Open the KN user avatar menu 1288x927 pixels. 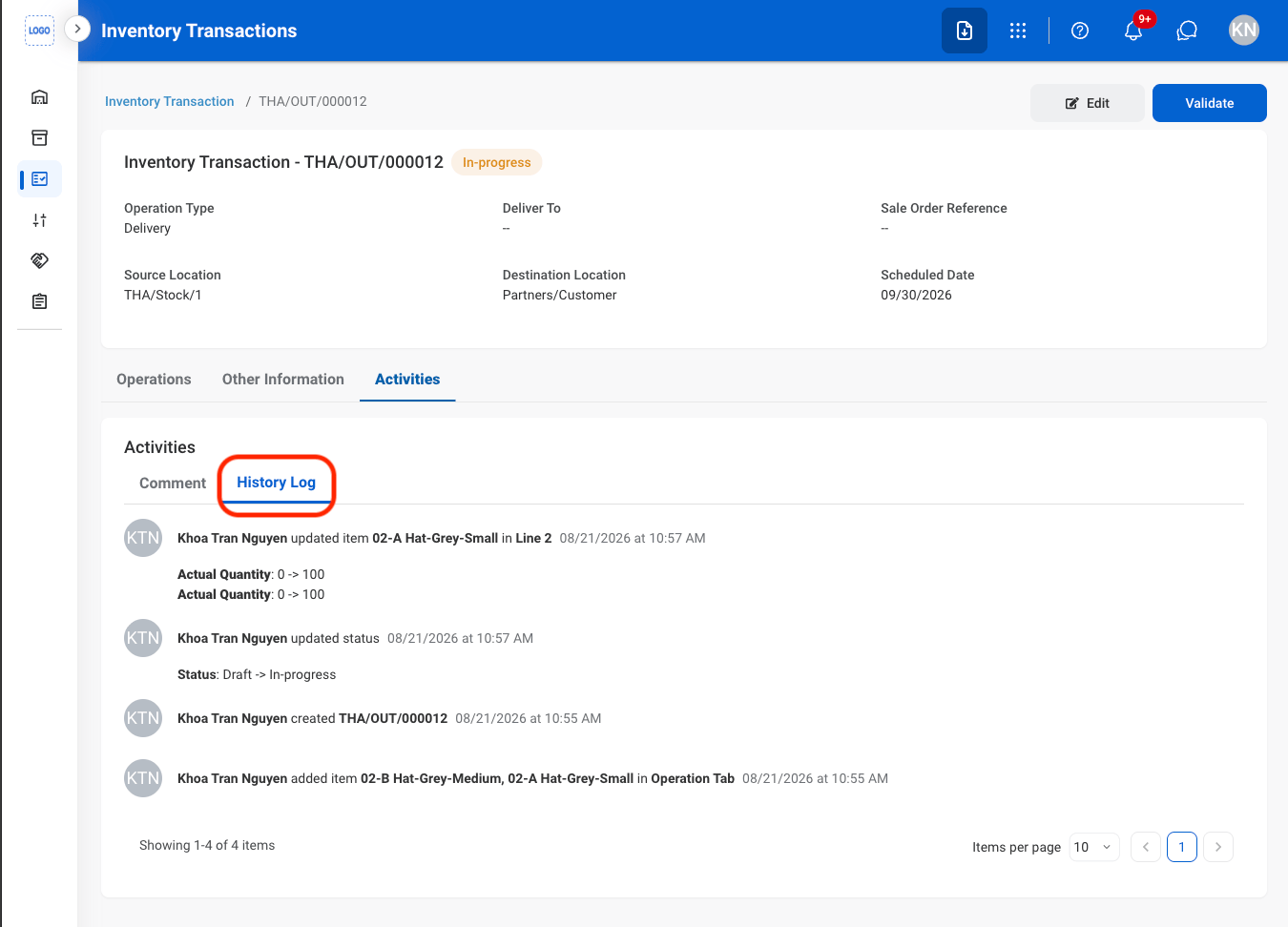(1244, 30)
